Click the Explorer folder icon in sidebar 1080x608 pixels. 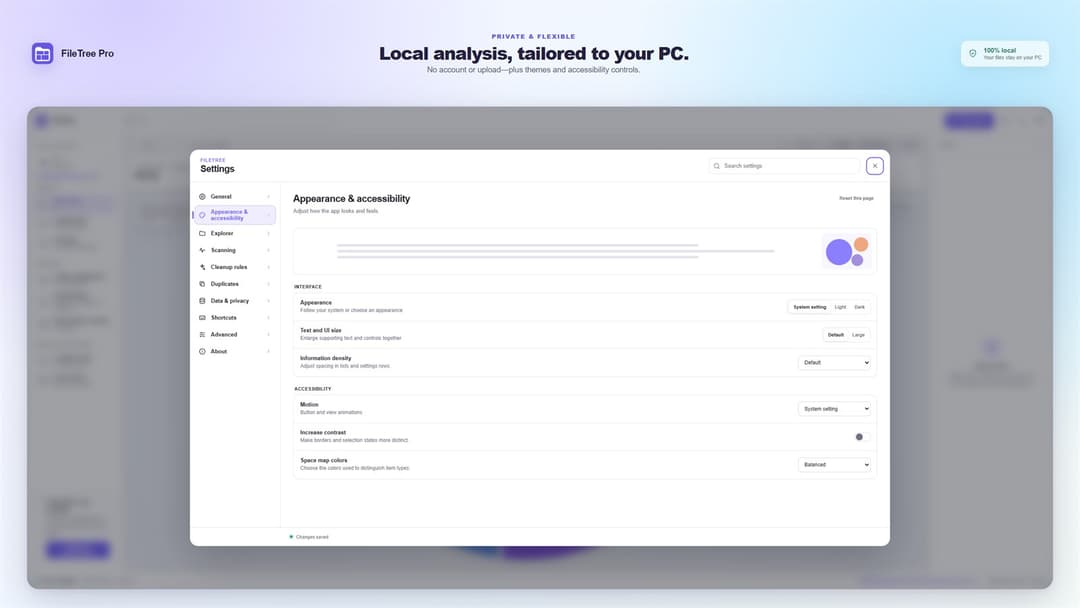202,233
